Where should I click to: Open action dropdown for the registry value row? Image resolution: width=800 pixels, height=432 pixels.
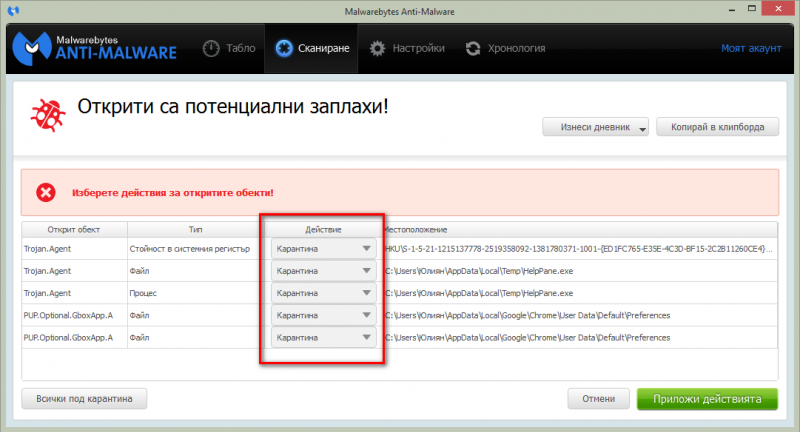pyautogui.click(x=323, y=249)
